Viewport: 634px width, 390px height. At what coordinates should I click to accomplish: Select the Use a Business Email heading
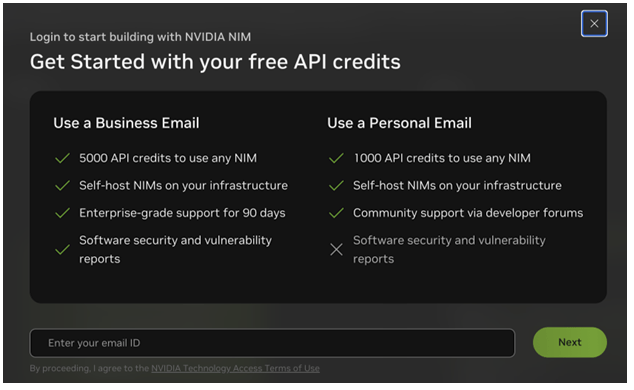point(126,123)
